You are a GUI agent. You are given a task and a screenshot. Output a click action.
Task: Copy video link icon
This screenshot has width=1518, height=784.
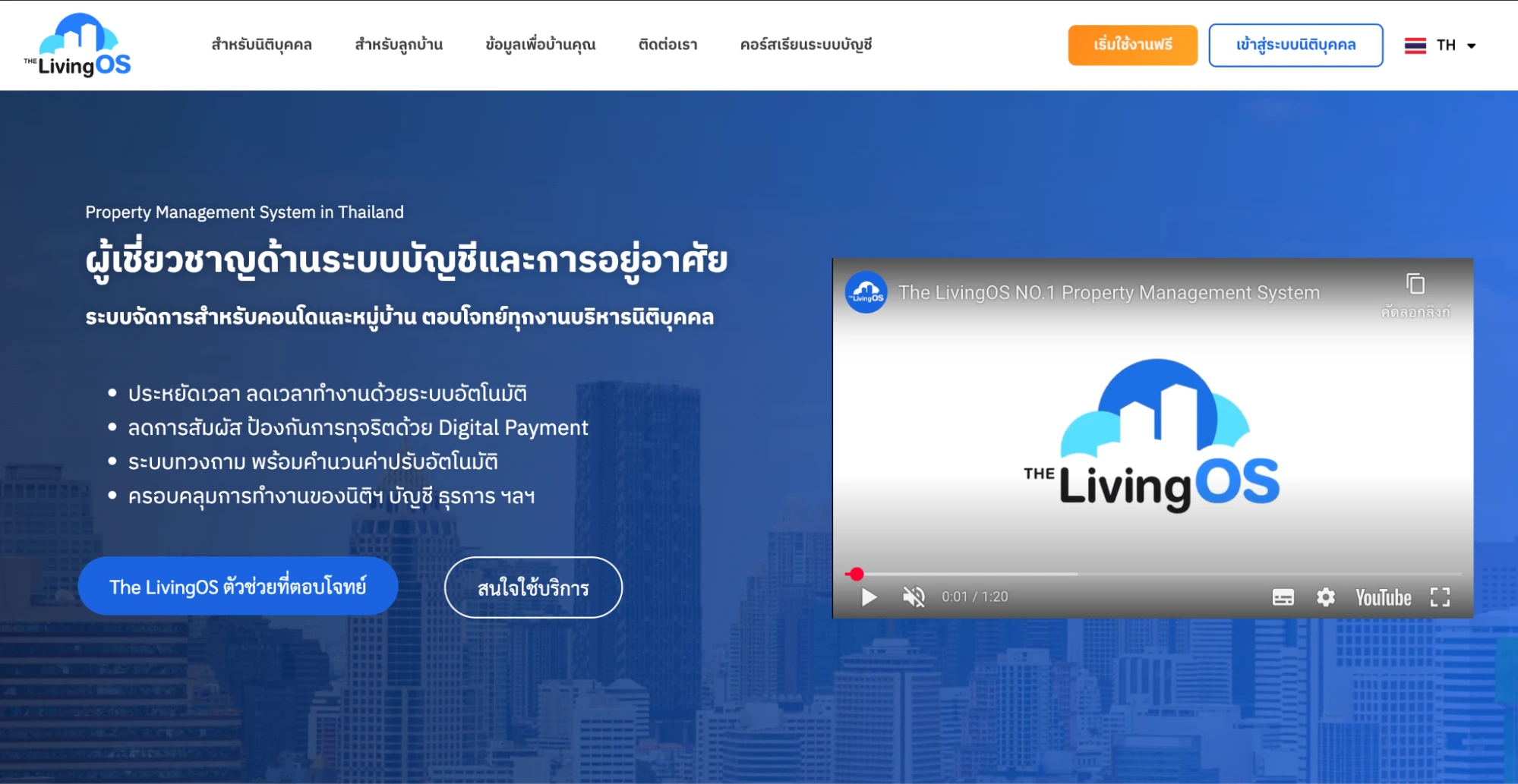pyautogui.click(x=1415, y=285)
